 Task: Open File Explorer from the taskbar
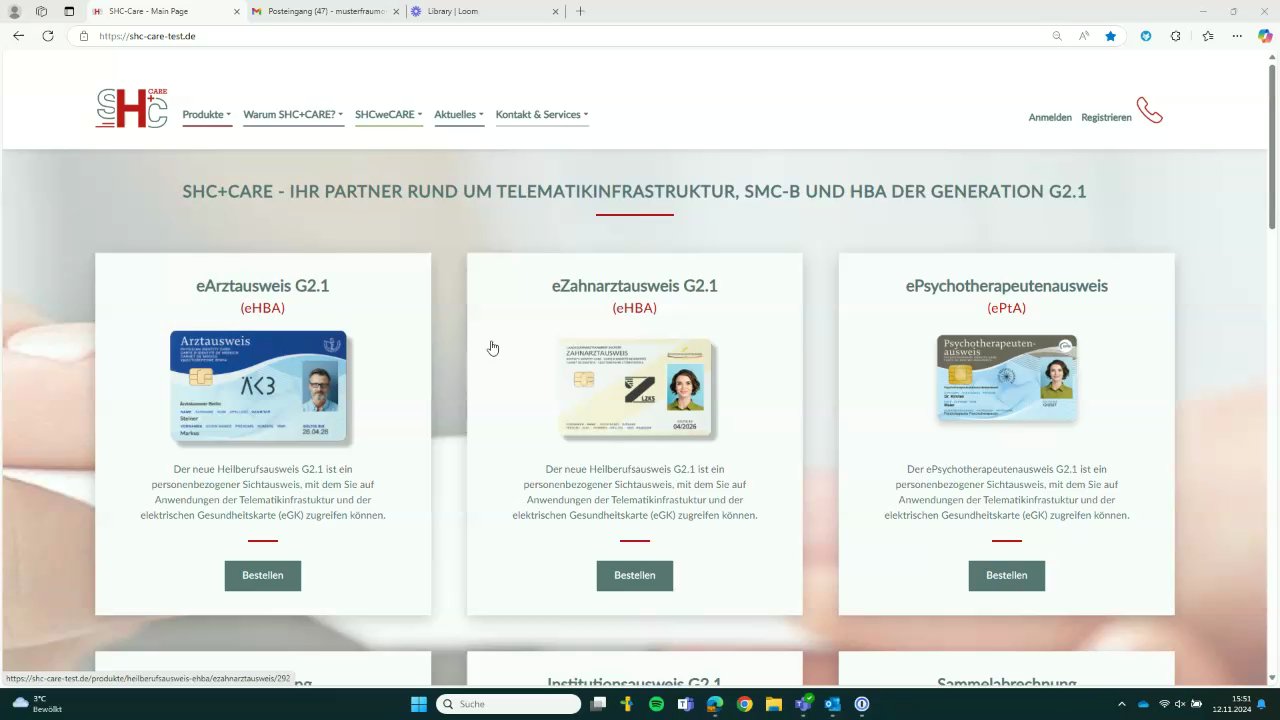773,704
